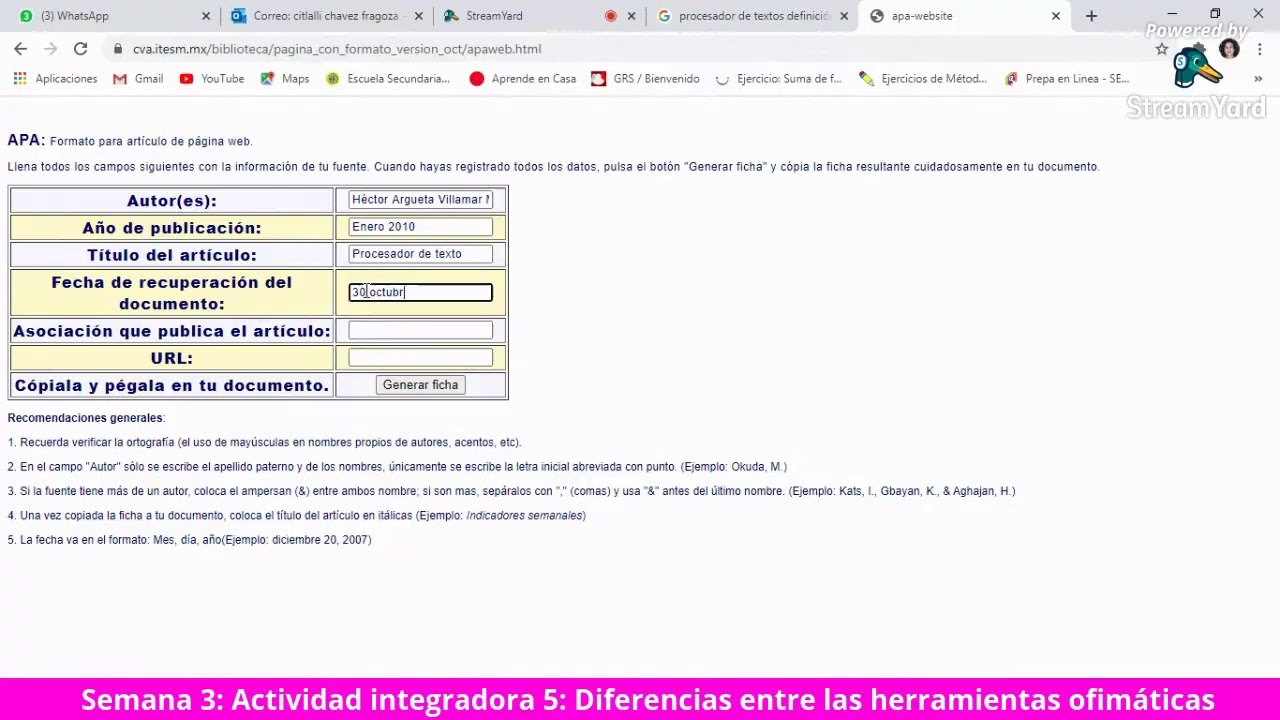This screenshot has width=1280, height=720.
Task: Open the YouTube bookmark
Action: coord(211,79)
